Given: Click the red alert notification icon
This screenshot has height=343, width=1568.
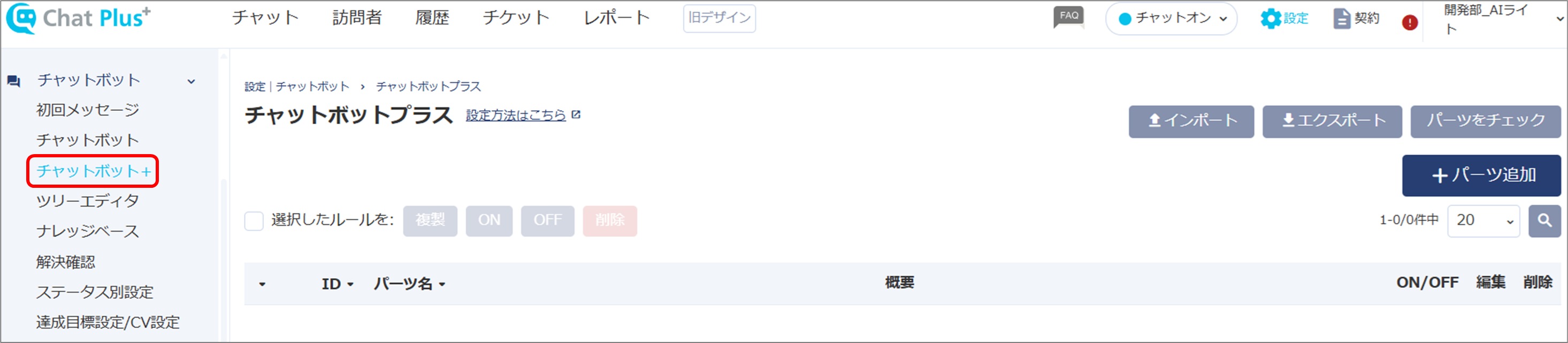Looking at the screenshot, I should [1410, 22].
